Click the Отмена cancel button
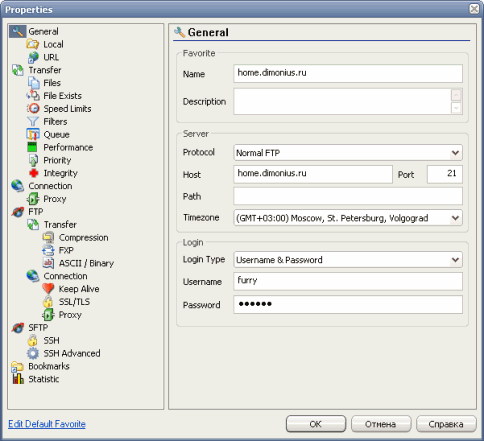This screenshot has width=484, height=441. pyautogui.click(x=381, y=424)
